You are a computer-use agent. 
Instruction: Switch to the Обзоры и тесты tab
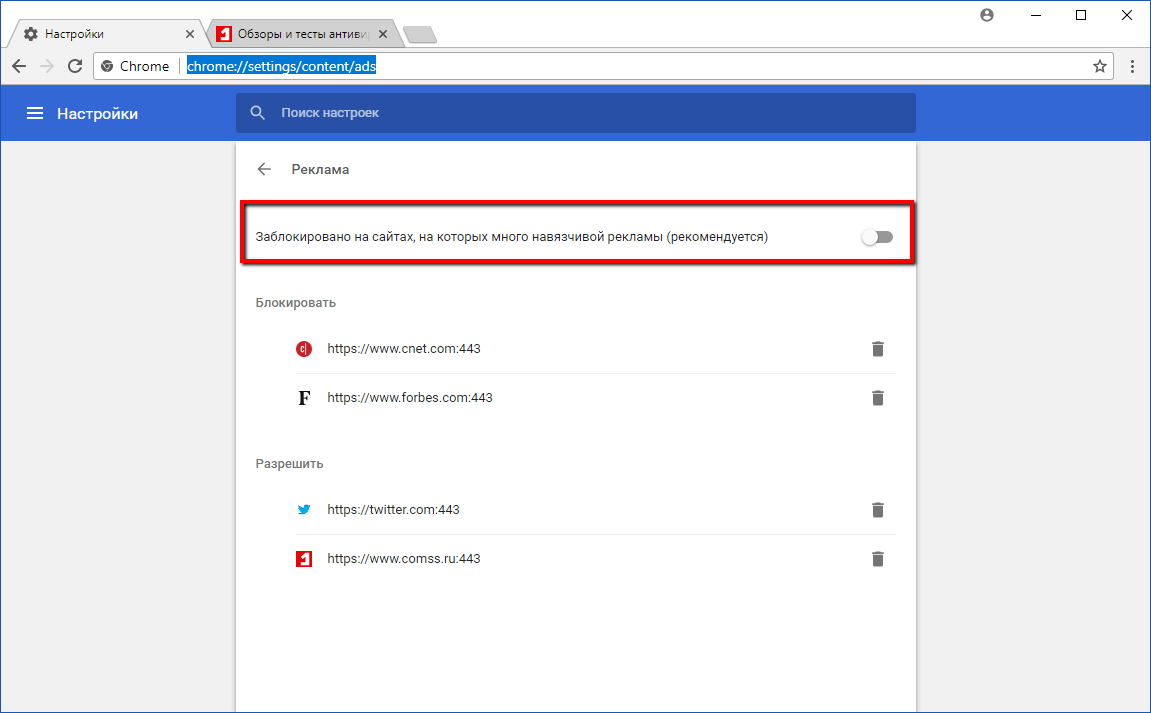click(304, 34)
